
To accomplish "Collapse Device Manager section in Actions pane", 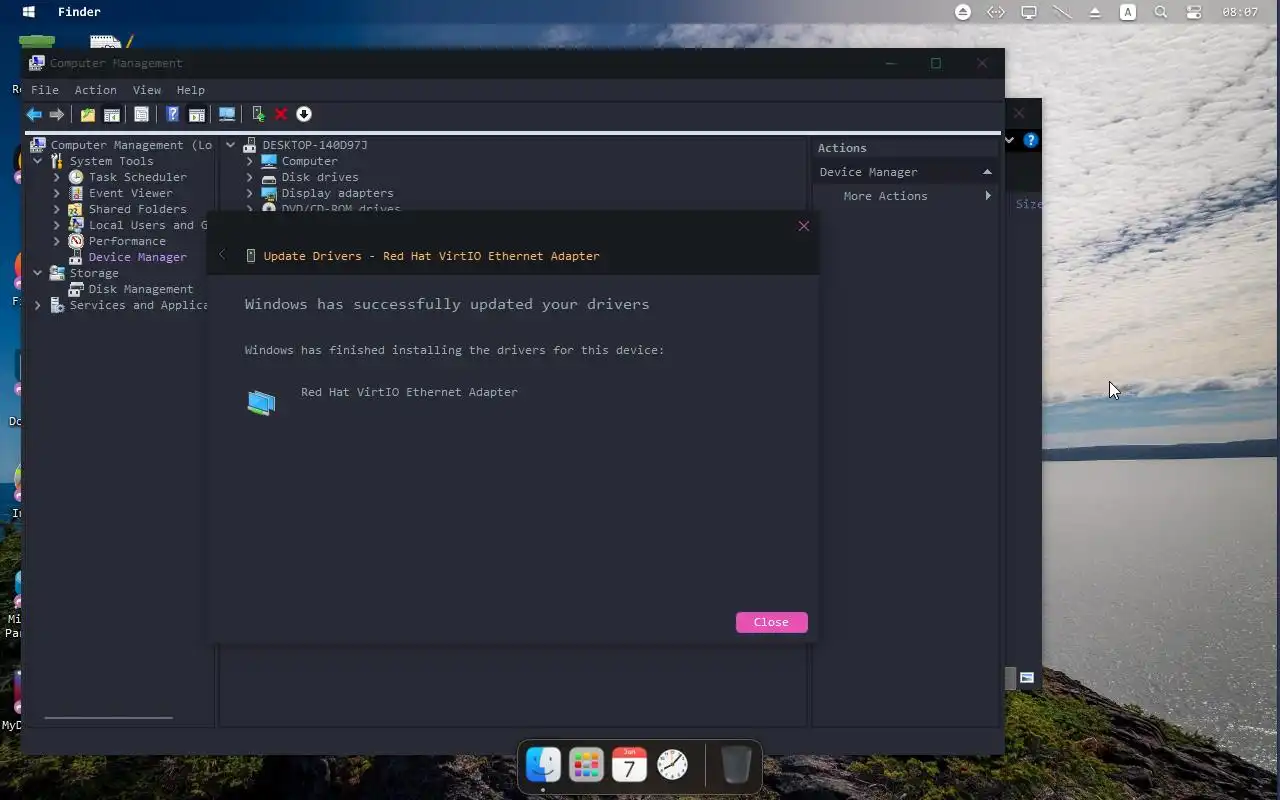I will (x=987, y=172).
